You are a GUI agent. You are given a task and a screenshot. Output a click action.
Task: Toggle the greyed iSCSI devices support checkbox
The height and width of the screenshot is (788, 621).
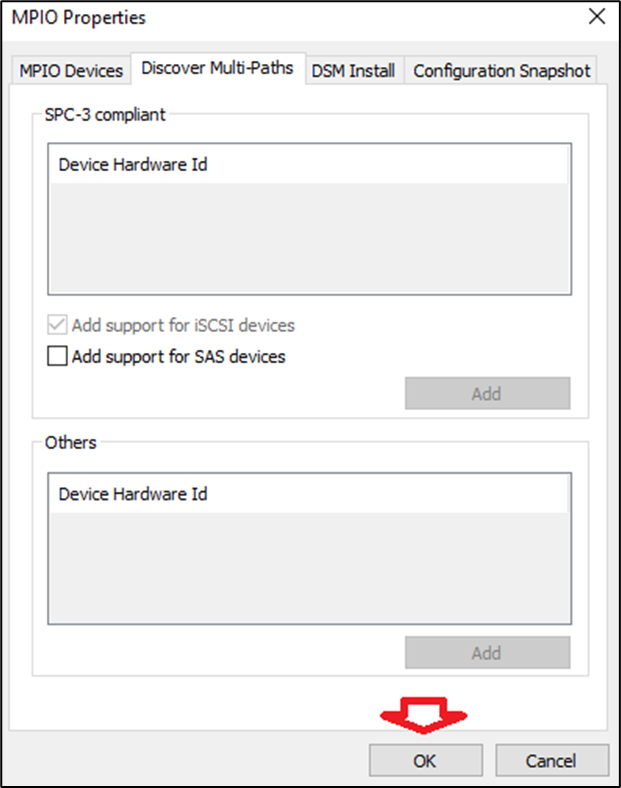59,325
